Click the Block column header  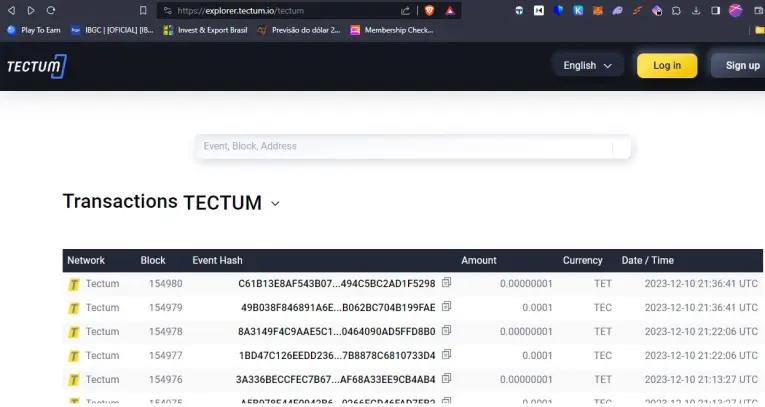point(153,261)
